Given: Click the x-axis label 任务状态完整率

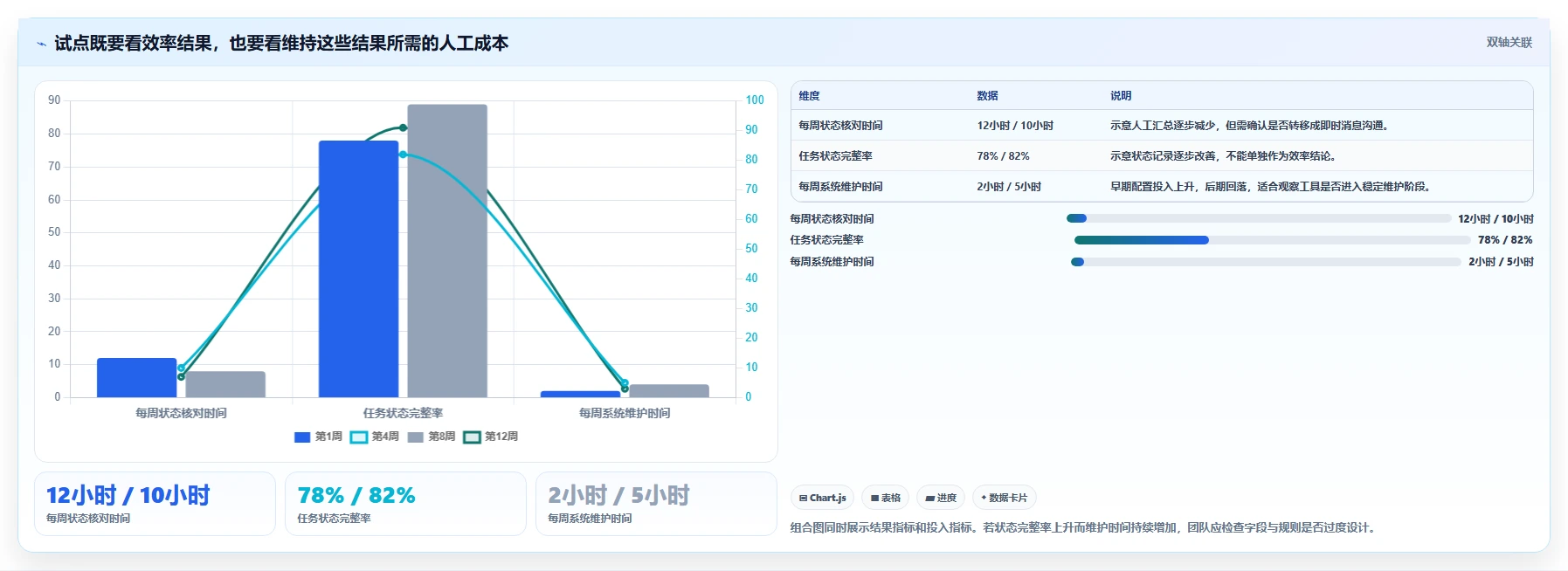Looking at the screenshot, I should click(x=403, y=413).
